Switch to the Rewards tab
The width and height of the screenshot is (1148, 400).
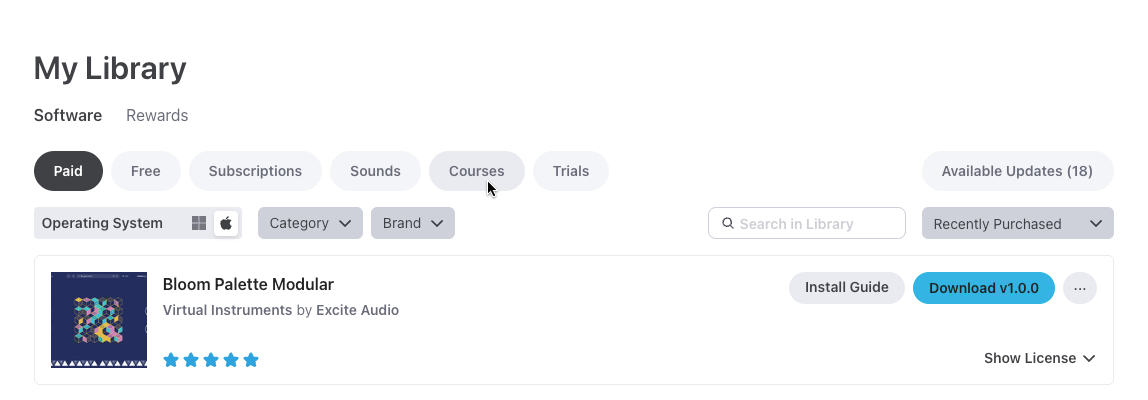[157, 115]
